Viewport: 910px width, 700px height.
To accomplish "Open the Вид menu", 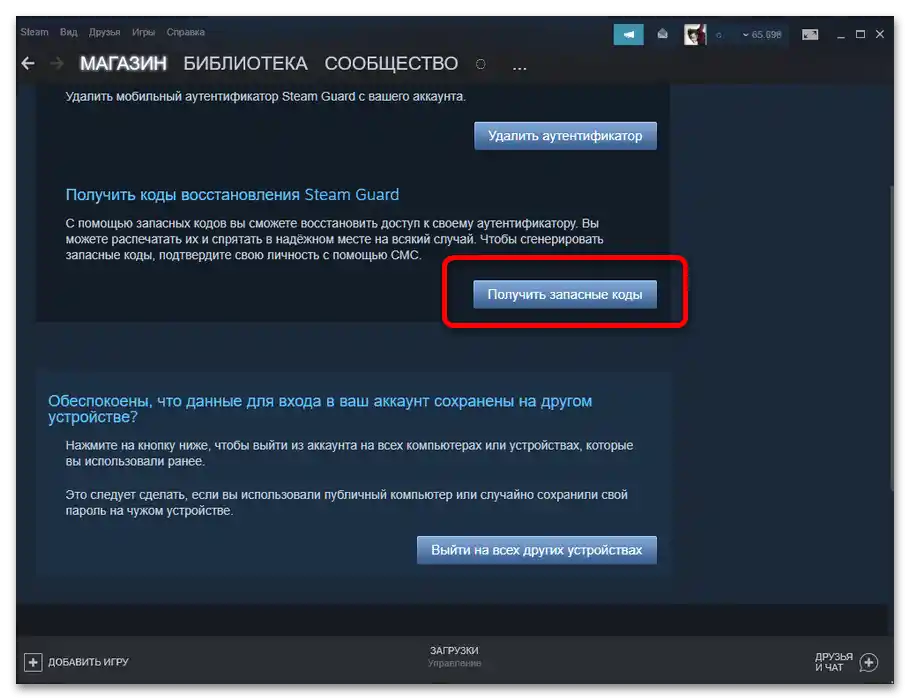I will click(x=68, y=32).
